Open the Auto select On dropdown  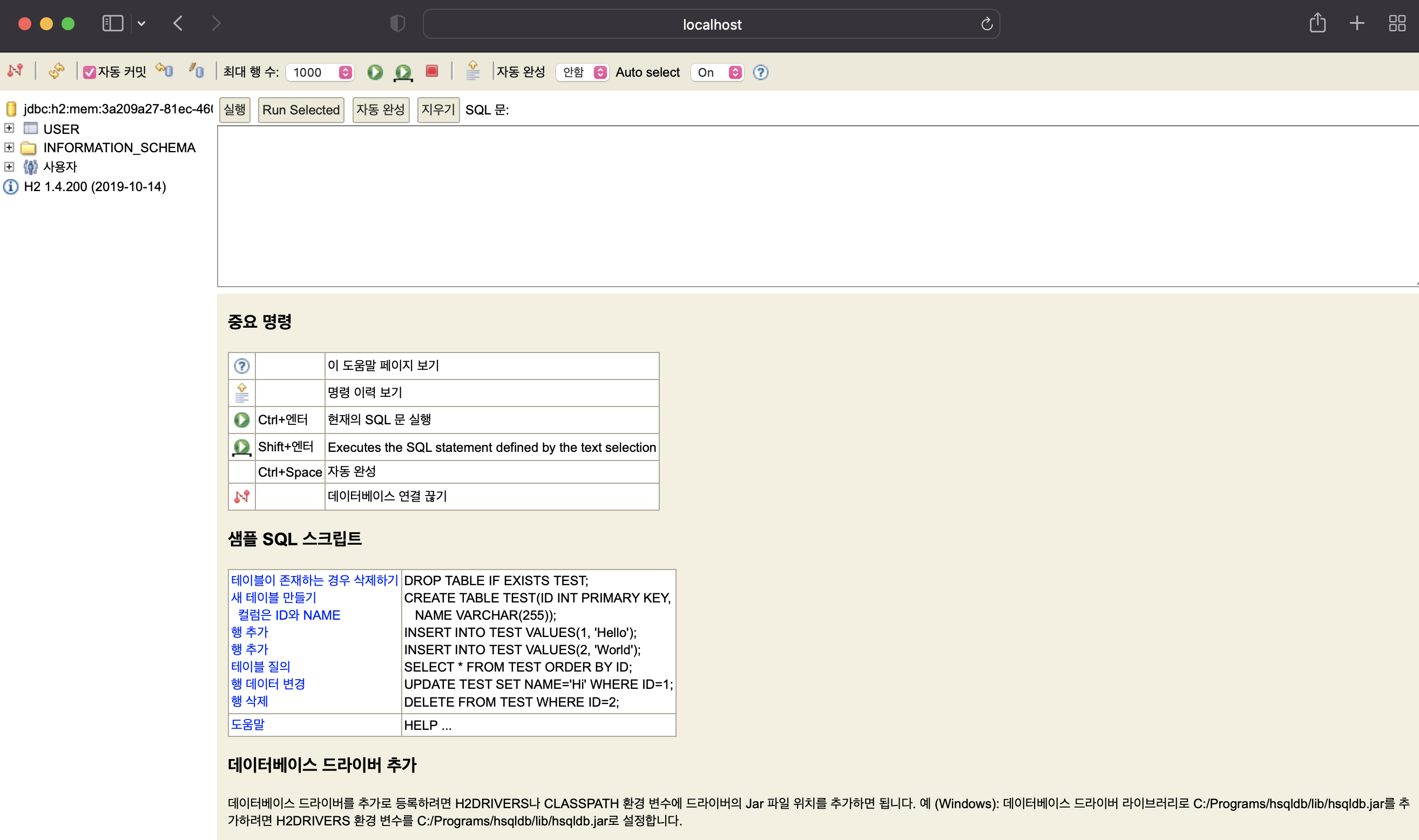click(x=717, y=72)
